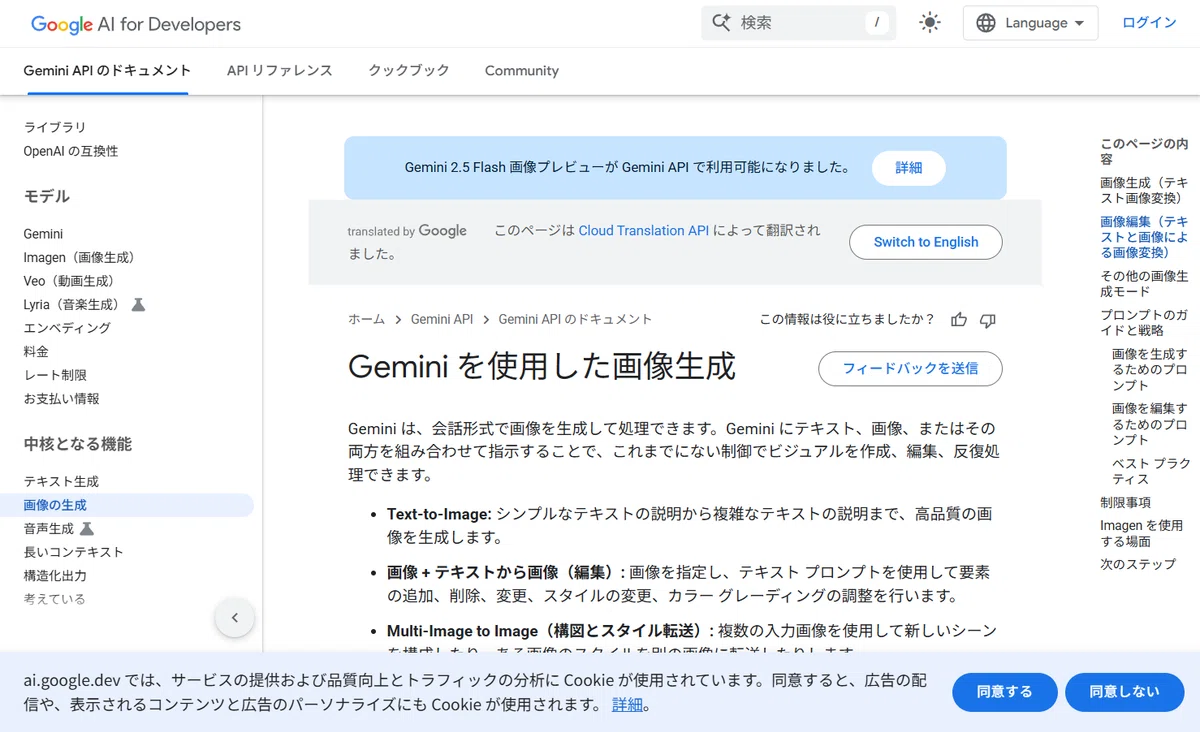Open 料金 in the sidebar
This screenshot has height=732, width=1200.
(x=36, y=351)
